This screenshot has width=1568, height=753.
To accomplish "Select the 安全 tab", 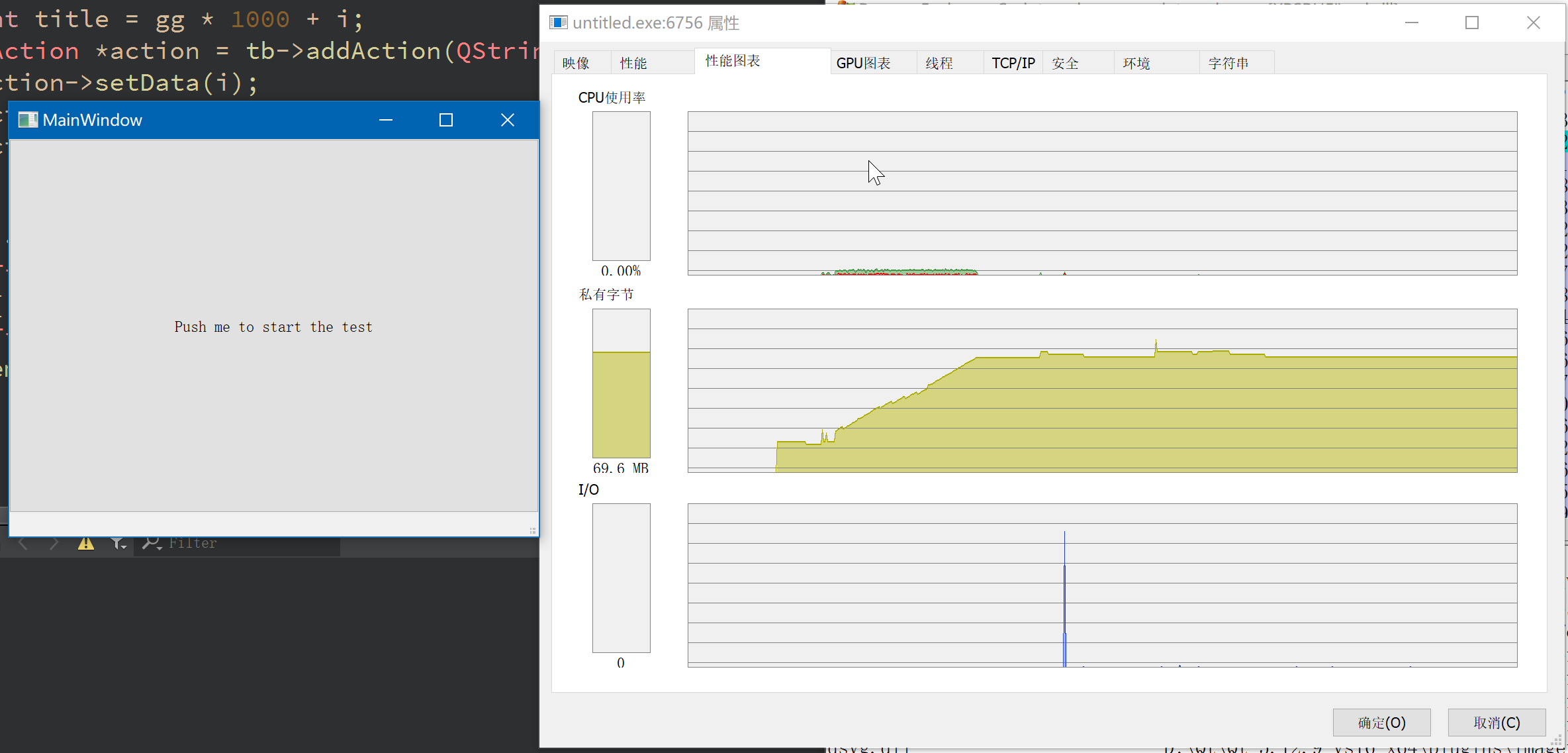I will [1065, 63].
